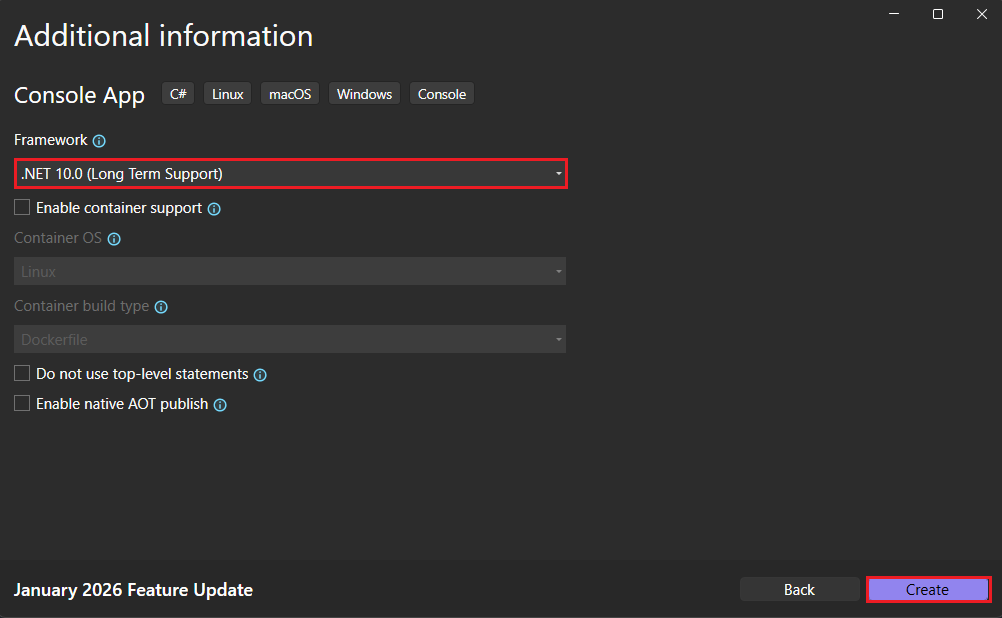
Task: Enable the container support checkbox
Action: tap(21, 207)
